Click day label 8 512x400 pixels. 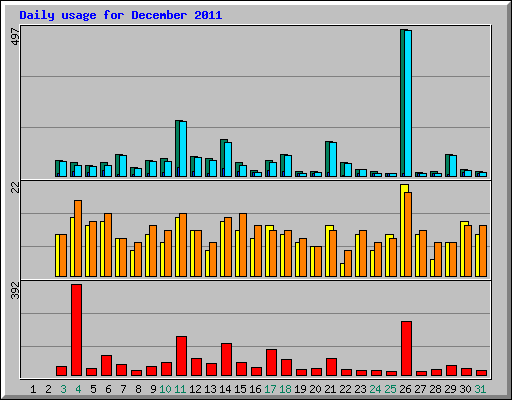click(x=138, y=389)
